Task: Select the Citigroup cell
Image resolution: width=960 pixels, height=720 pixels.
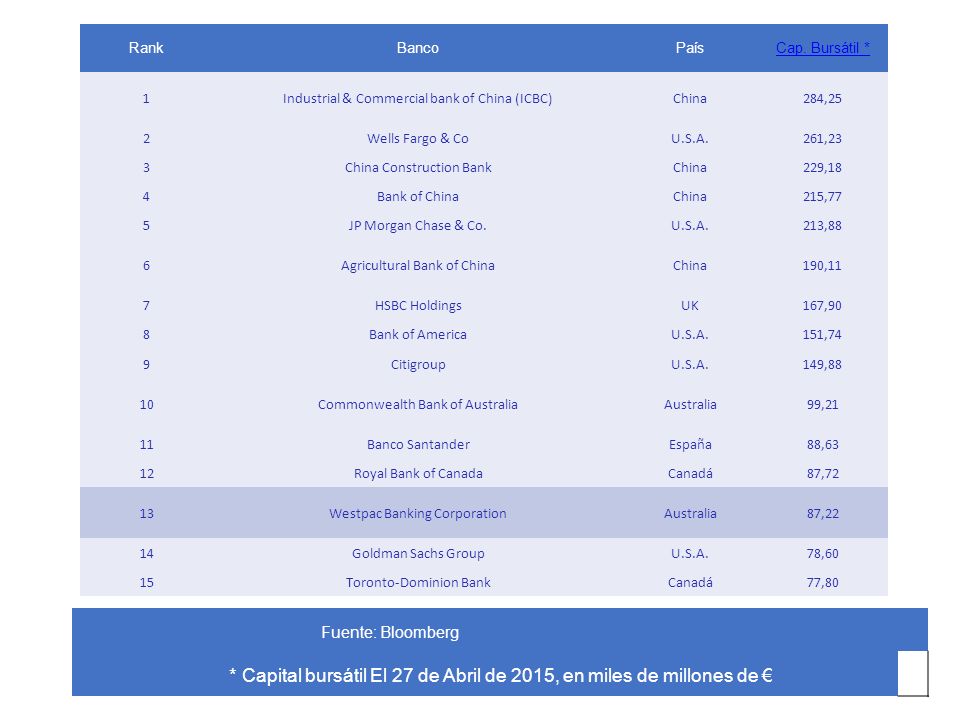Action: coord(418,364)
